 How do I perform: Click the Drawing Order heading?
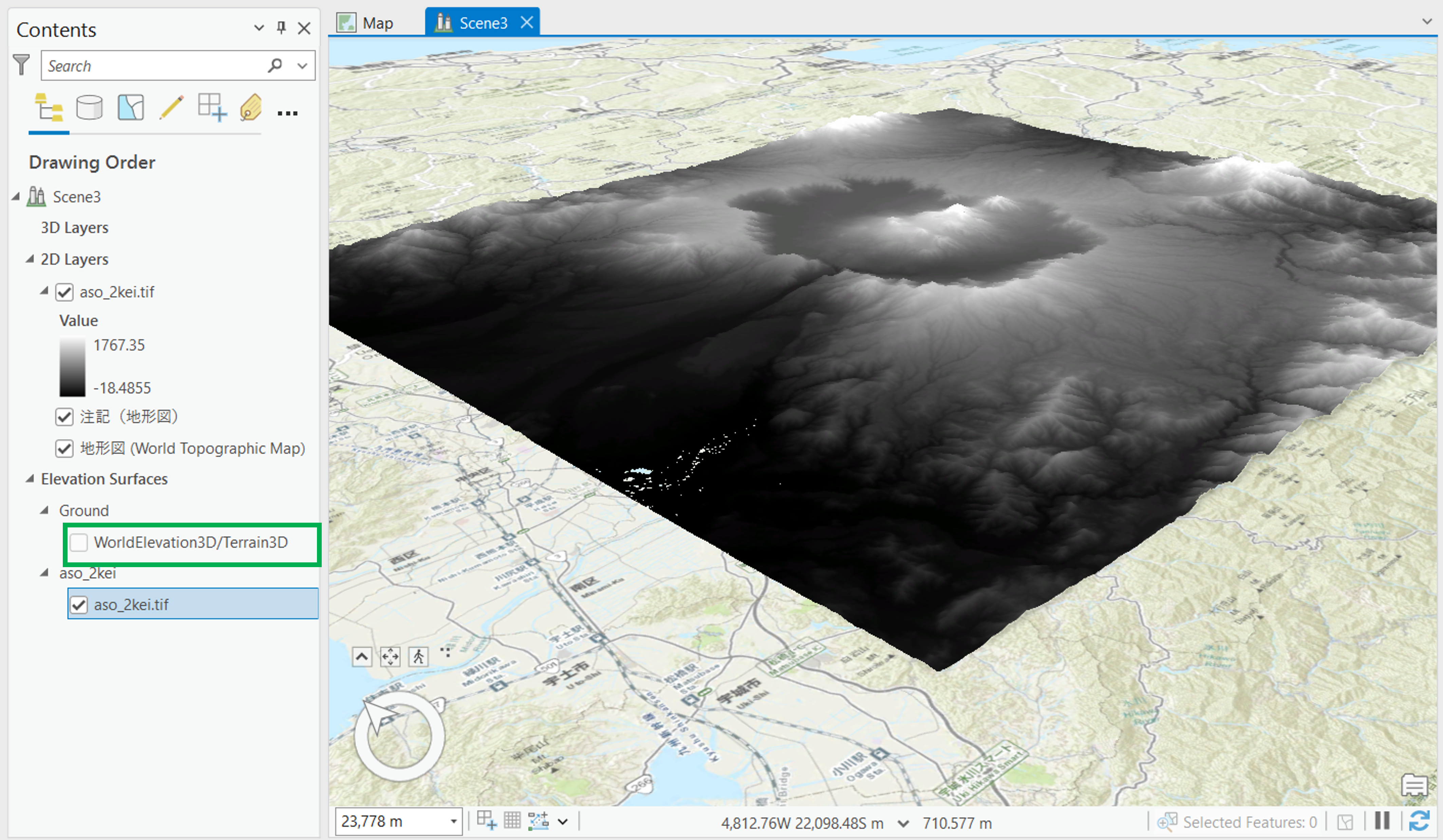click(92, 163)
